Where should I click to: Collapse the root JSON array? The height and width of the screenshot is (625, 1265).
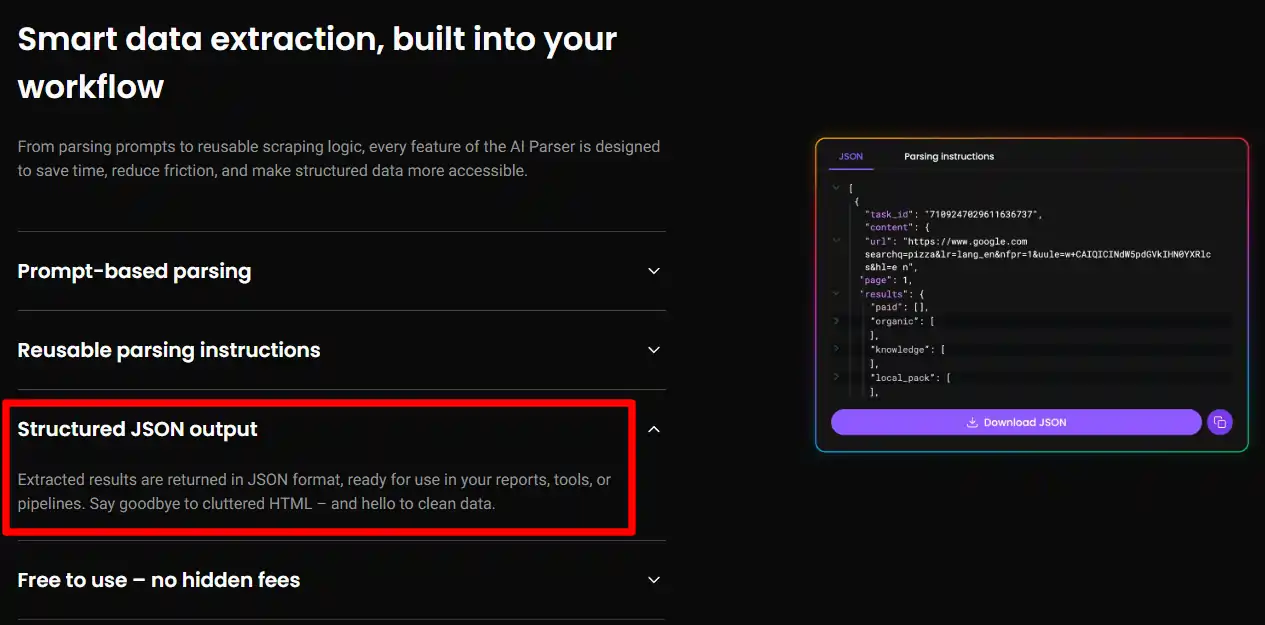point(837,187)
